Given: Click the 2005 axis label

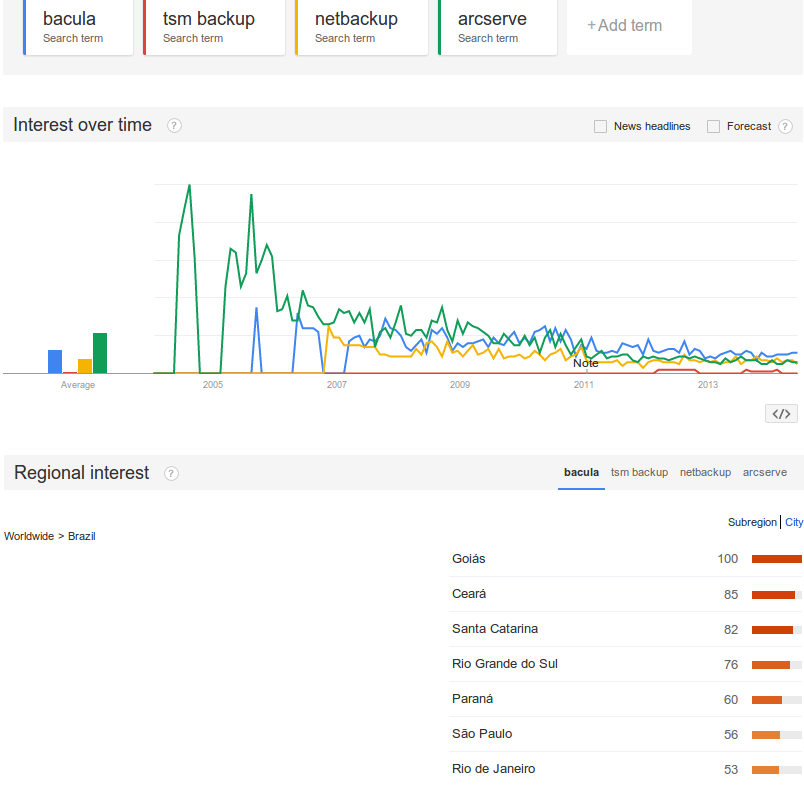Looking at the screenshot, I should coord(213,385).
